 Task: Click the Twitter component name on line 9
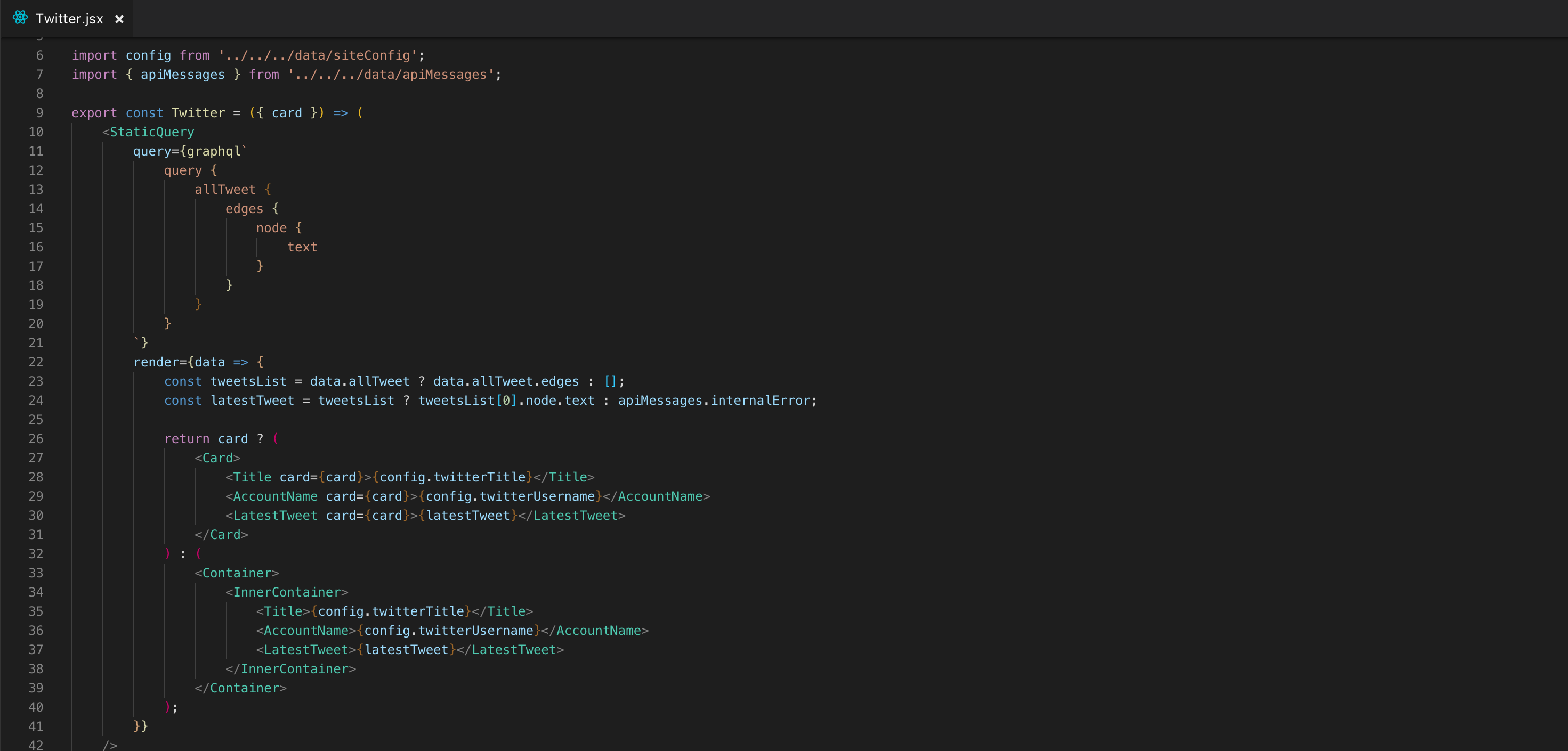pos(198,113)
